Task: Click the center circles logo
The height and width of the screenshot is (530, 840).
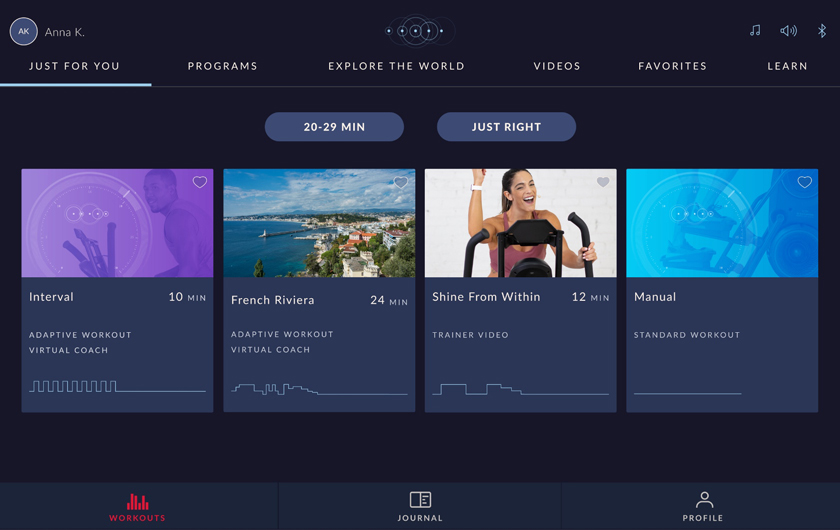Action: pyautogui.click(x=419, y=31)
